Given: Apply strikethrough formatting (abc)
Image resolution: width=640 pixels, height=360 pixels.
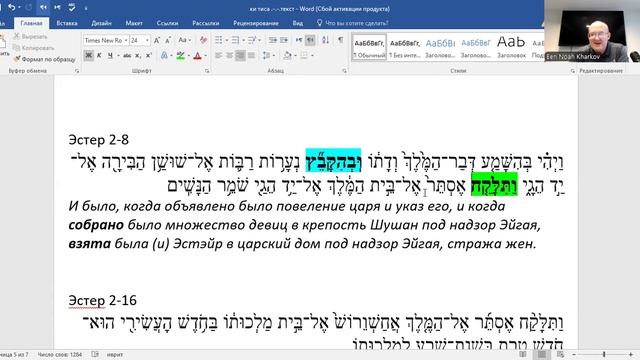Looking at the screenshot, I should [x=127, y=55].
